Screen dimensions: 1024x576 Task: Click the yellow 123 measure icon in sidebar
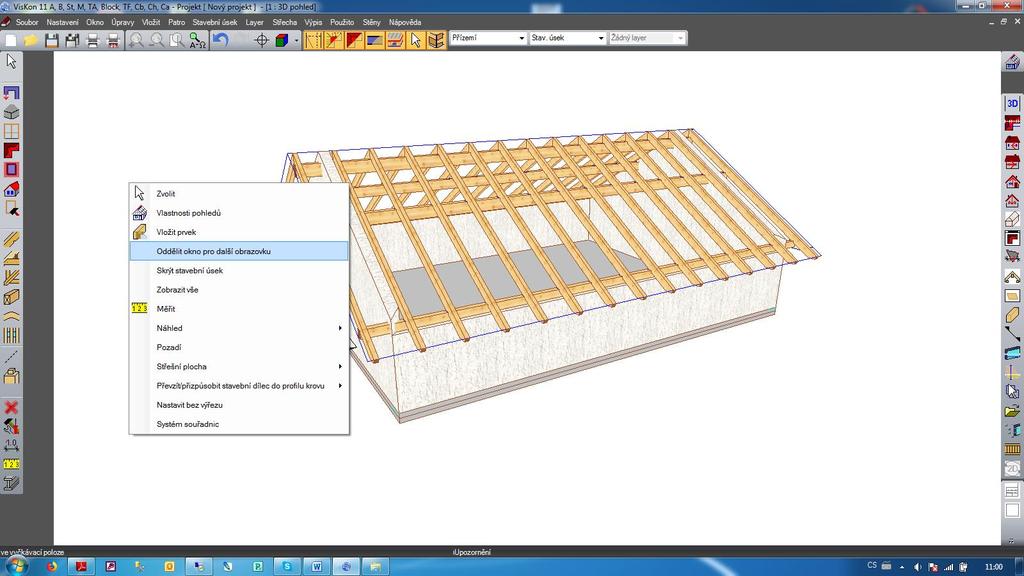click(11, 464)
